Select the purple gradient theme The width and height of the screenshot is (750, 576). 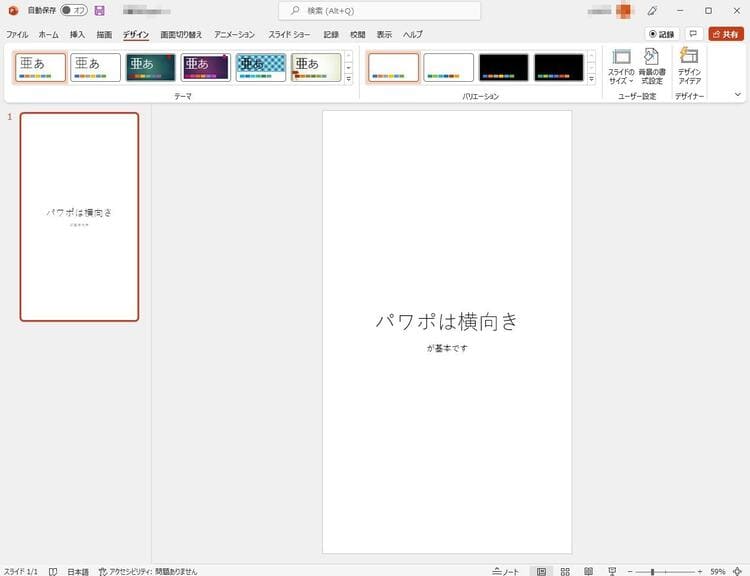tap(206, 67)
